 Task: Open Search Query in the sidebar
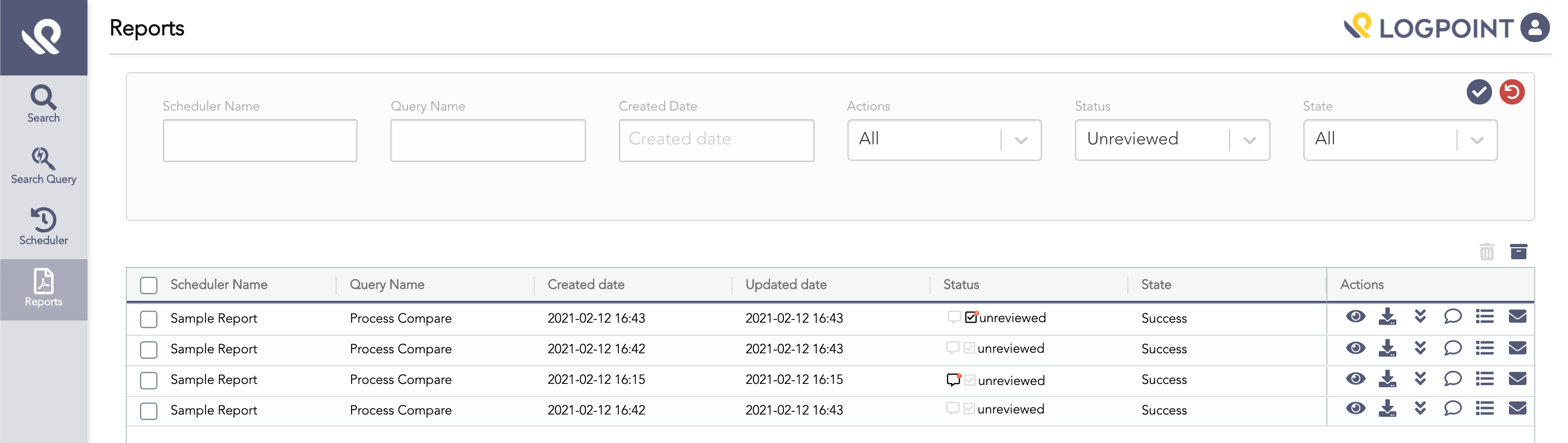click(x=43, y=166)
